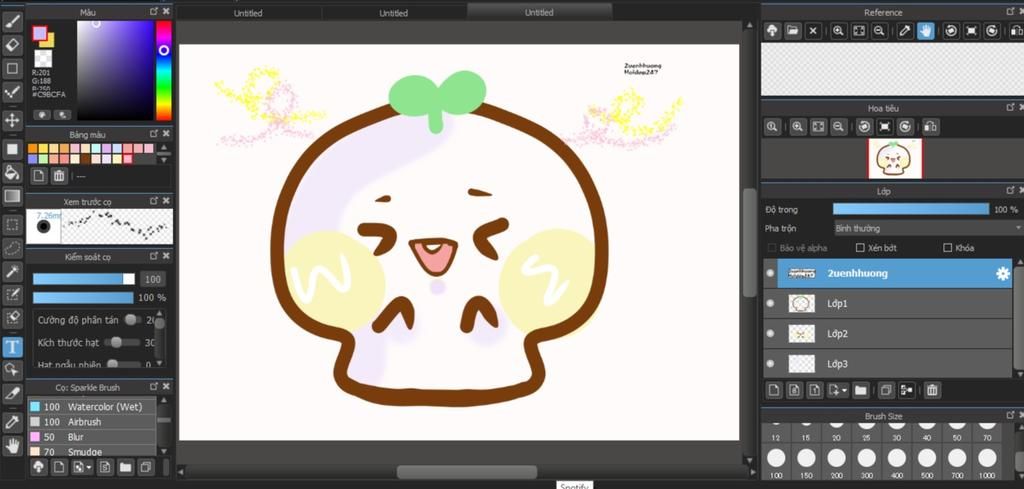
Task: Click the hue spectrum bar
Action: pos(164,71)
